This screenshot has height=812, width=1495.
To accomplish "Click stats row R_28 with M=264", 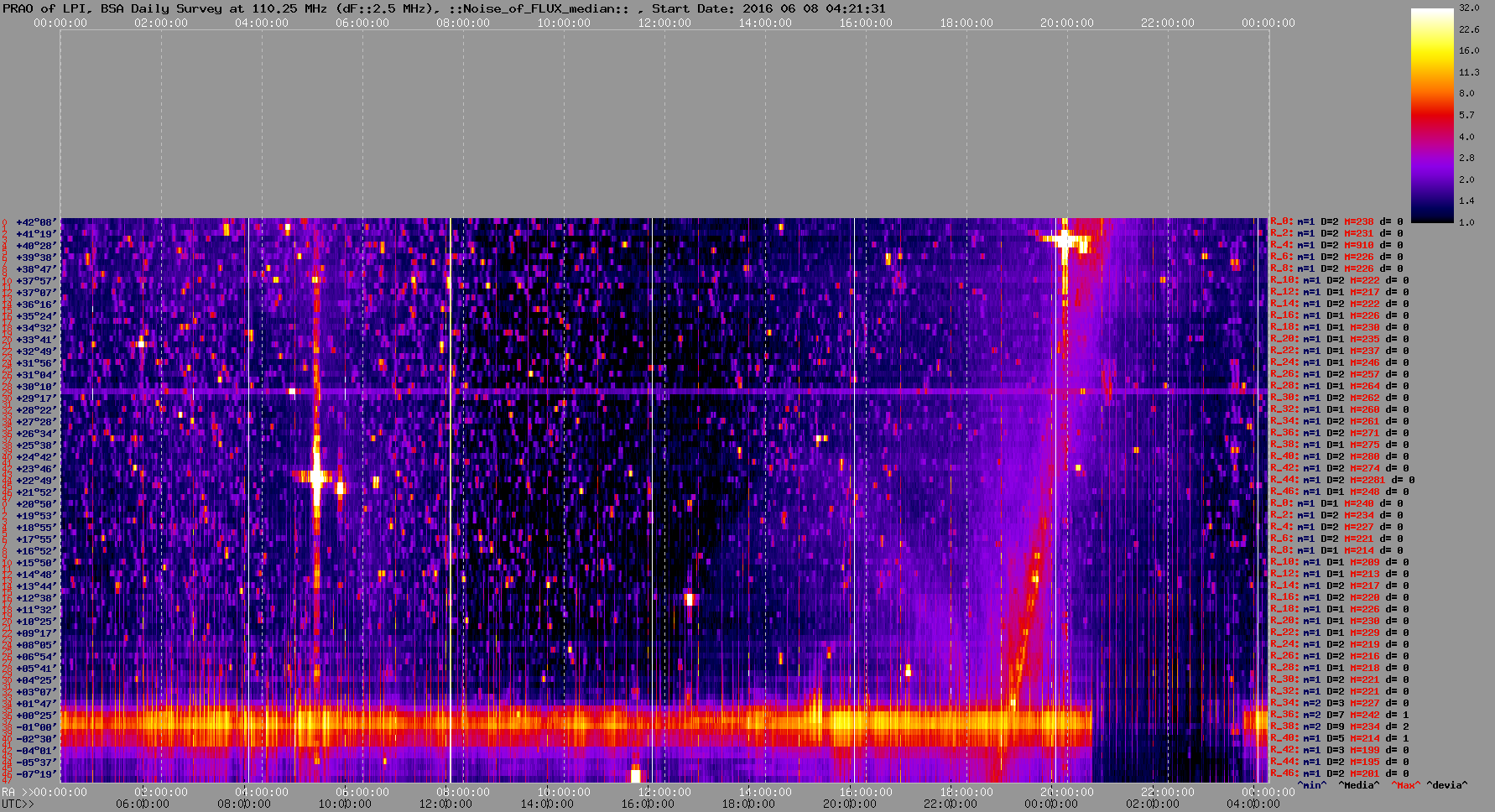I will (x=1340, y=387).
